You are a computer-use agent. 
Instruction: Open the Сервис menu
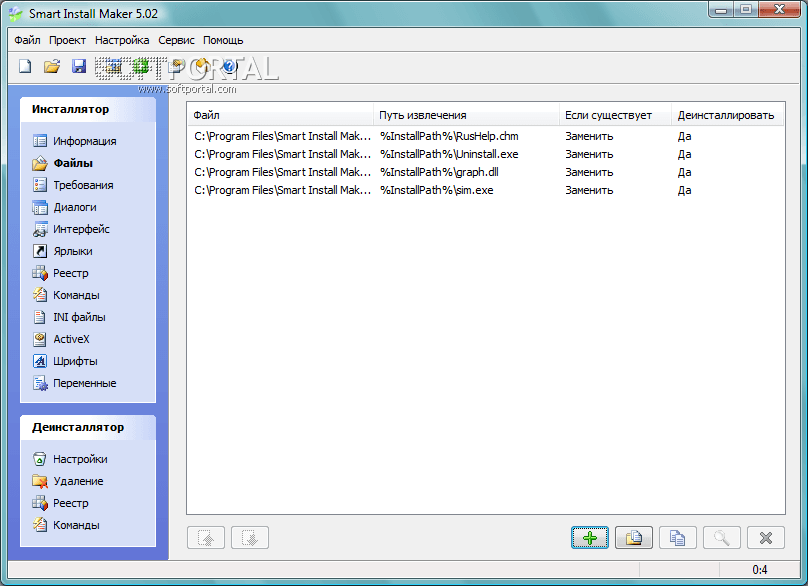pyautogui.click(x=176, y=40)
